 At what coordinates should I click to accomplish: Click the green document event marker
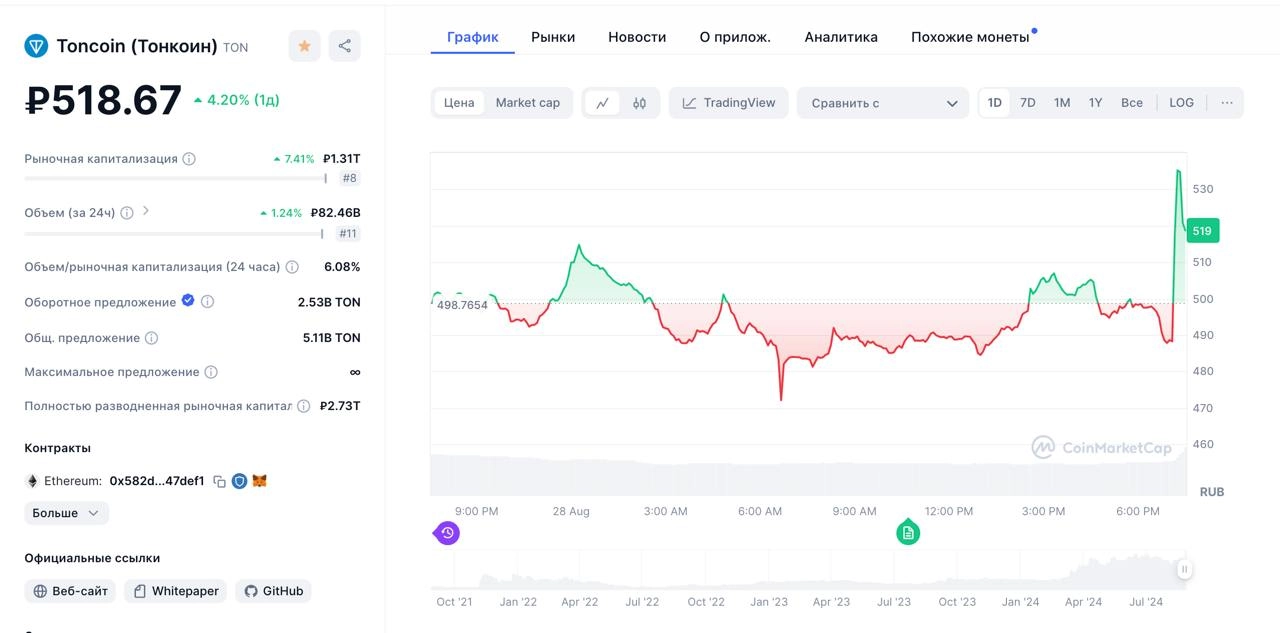(x=908, y=533)
